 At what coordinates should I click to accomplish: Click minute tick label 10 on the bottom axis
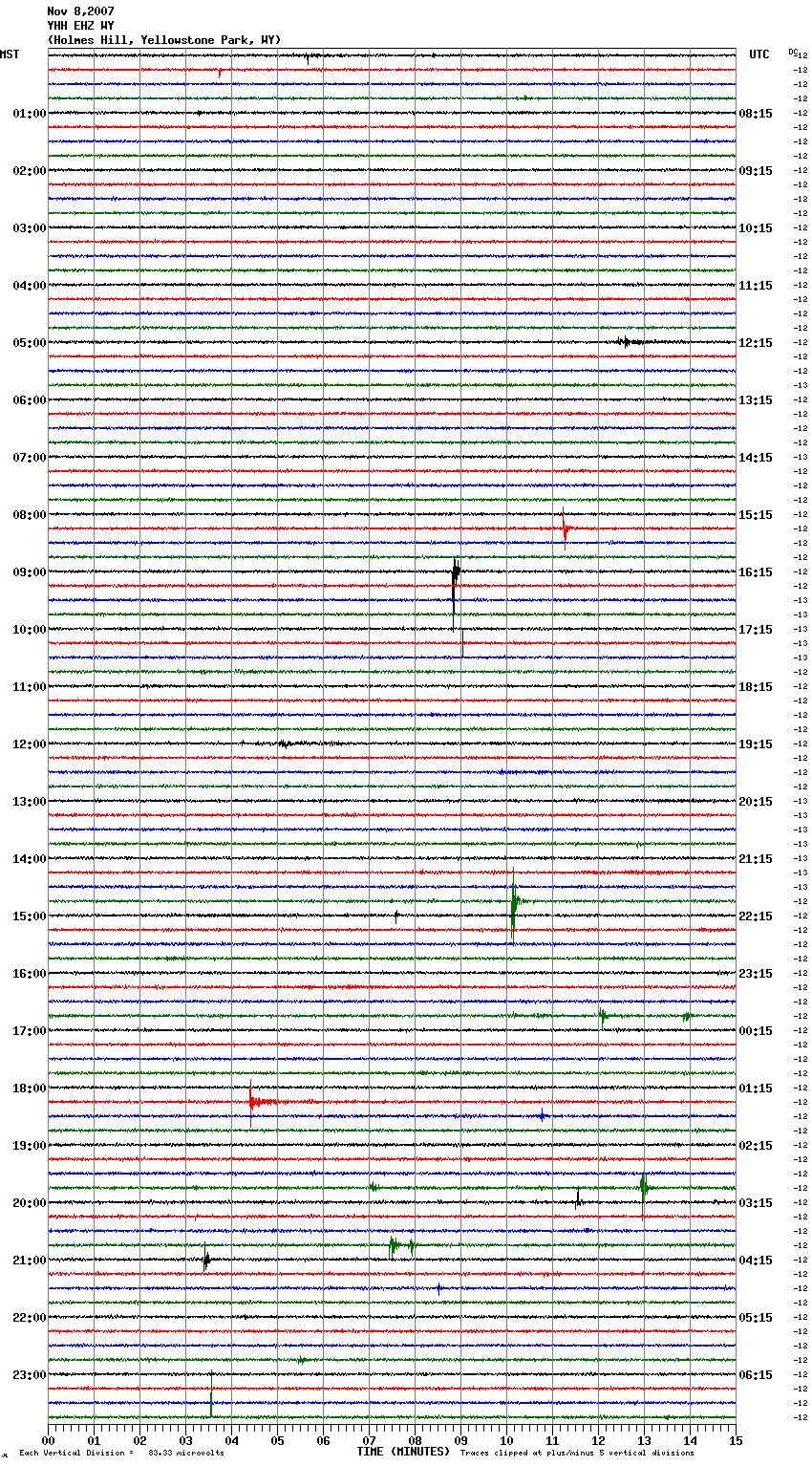pos(506,1440)
